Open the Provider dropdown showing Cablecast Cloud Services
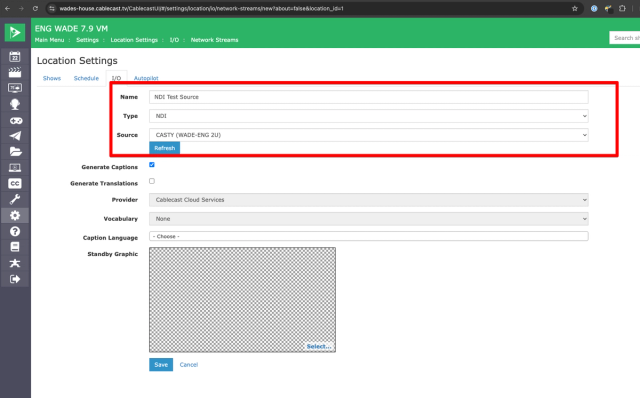 coord(369,200)
